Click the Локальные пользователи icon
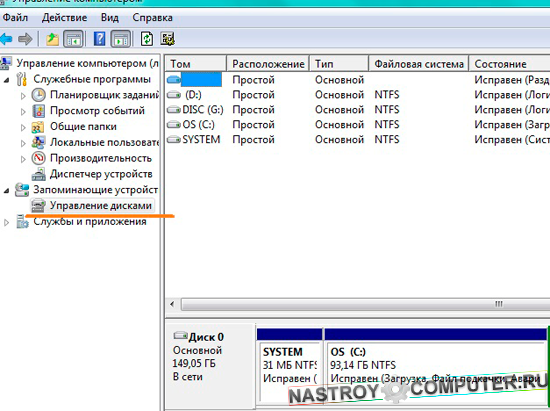550x411 pixels. click(x=38, y=142)
